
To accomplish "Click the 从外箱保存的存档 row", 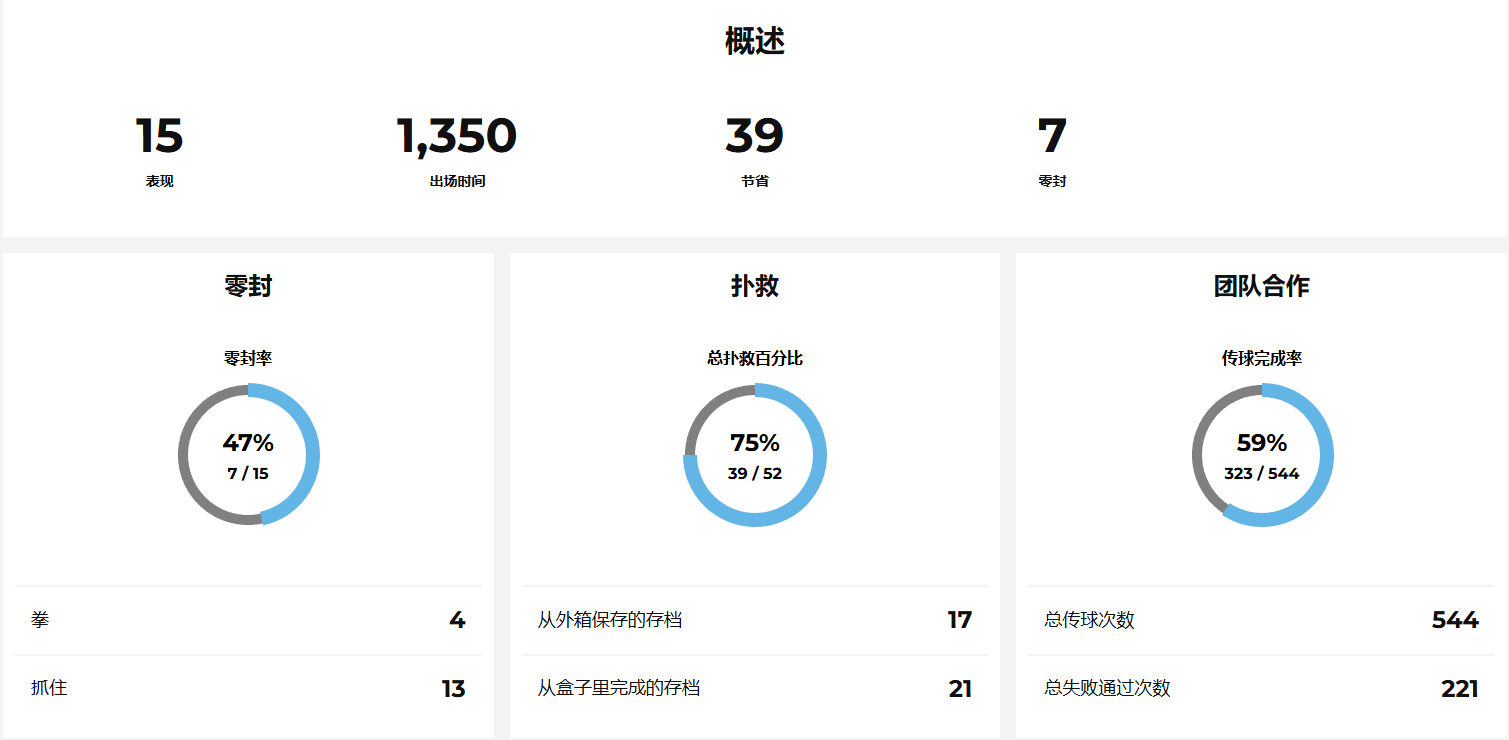I will [754, 620].
